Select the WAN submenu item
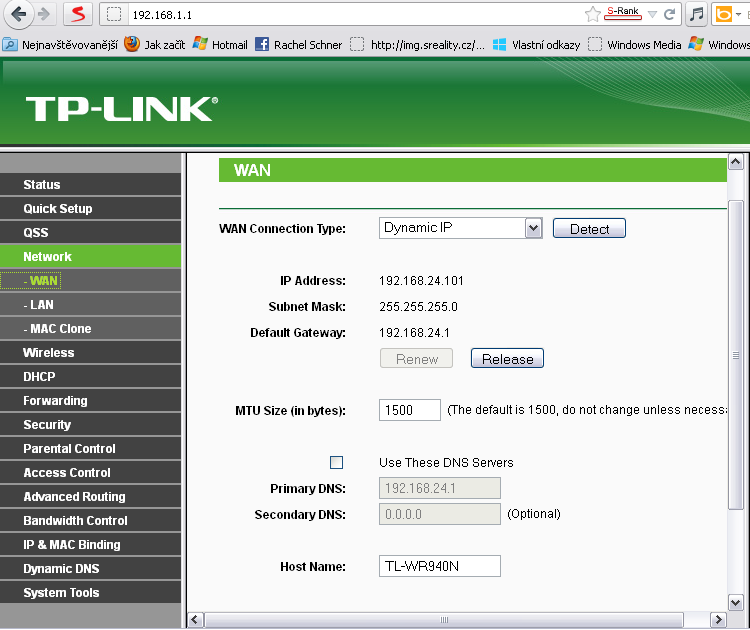Image resolution: width=750 pixels, height=630 pixels. click(90, 280)
